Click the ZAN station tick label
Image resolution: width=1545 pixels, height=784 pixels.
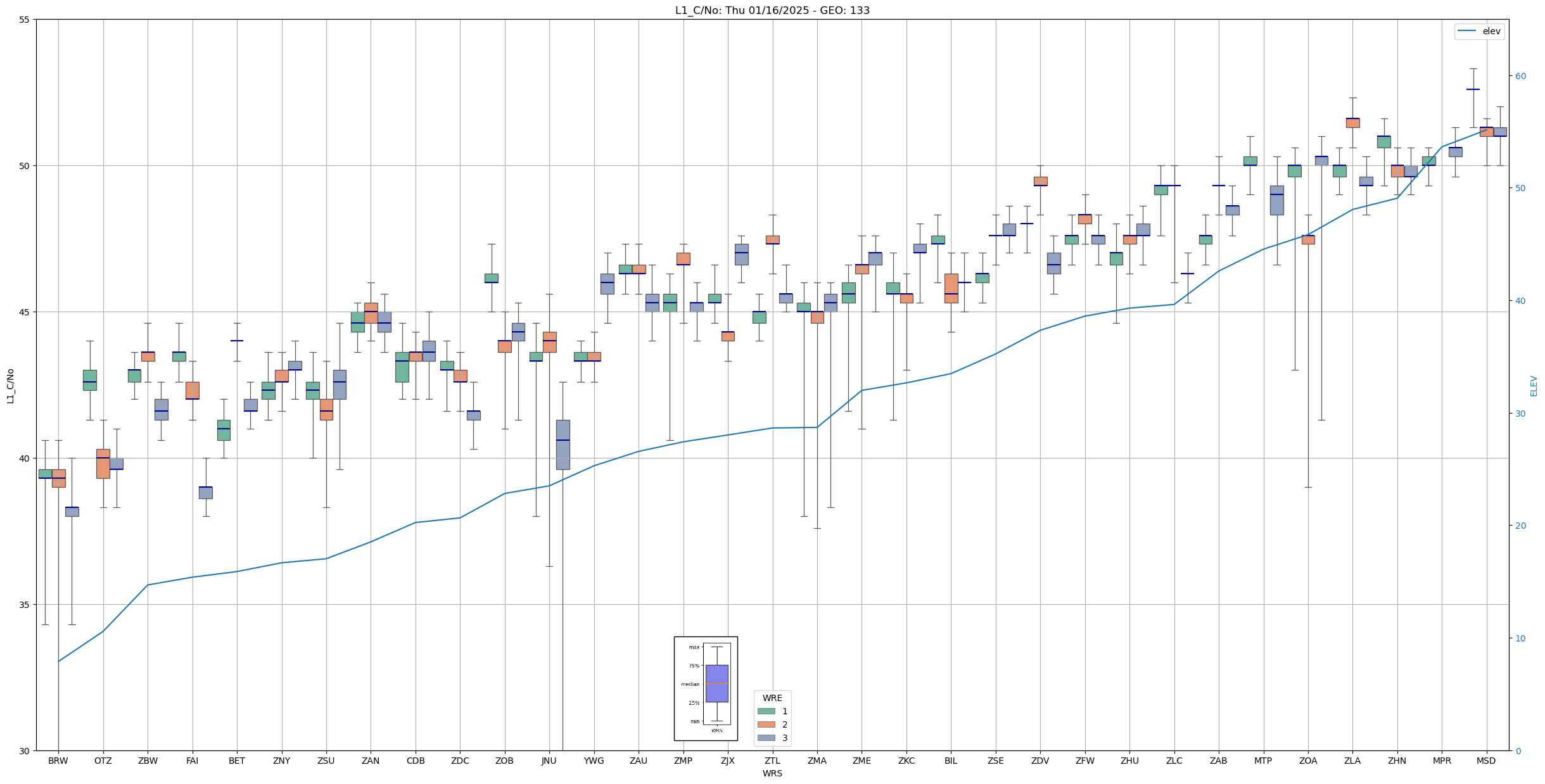point(371,761)
